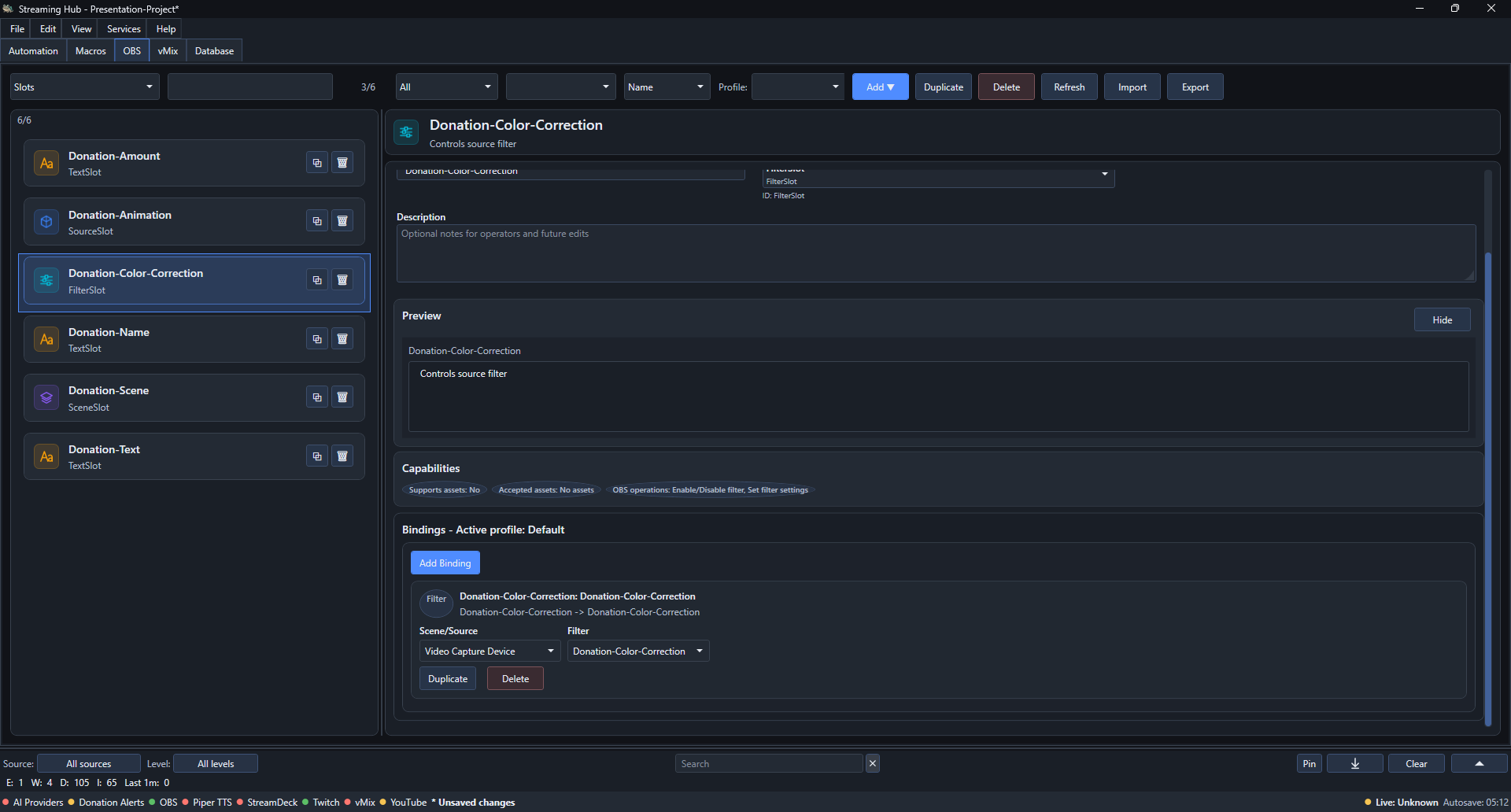Expand the FilterSlot type dropdown
The width and height of the screenshot is (1511, 812).
(x=938, y=179)
